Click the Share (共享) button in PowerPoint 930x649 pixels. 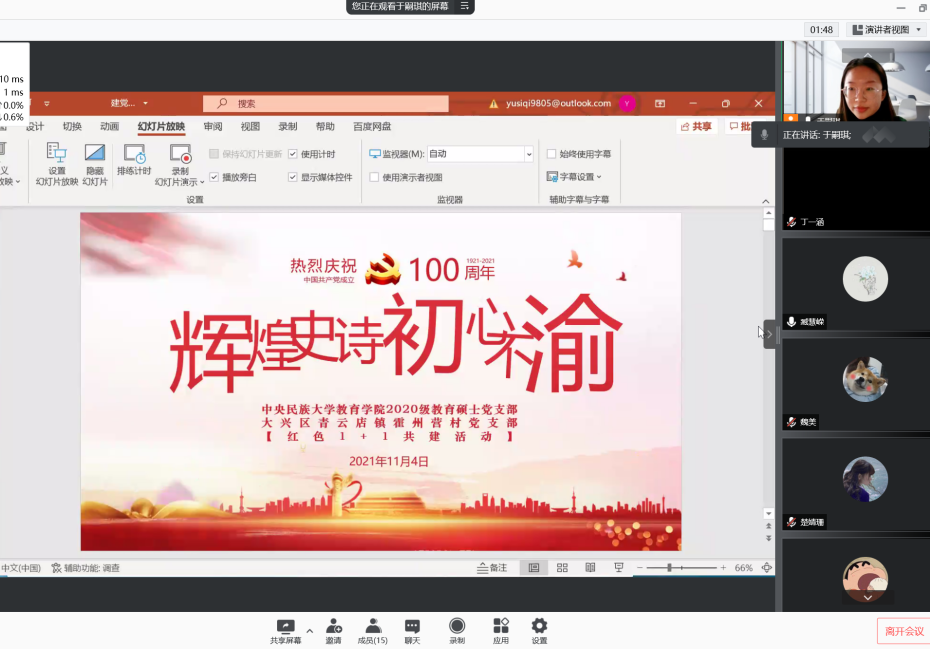(x=696, y=127)
